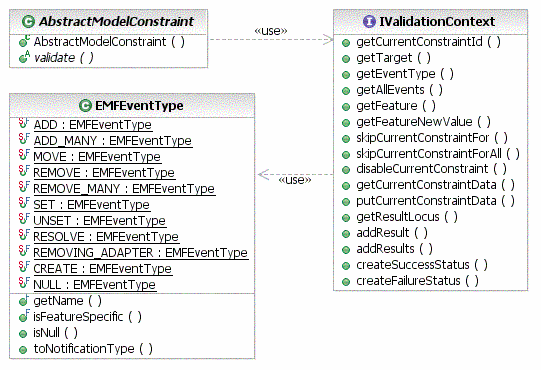
Task: Click the green dot beside getCurrentConstraintId
Action: (x=346, y=43)
